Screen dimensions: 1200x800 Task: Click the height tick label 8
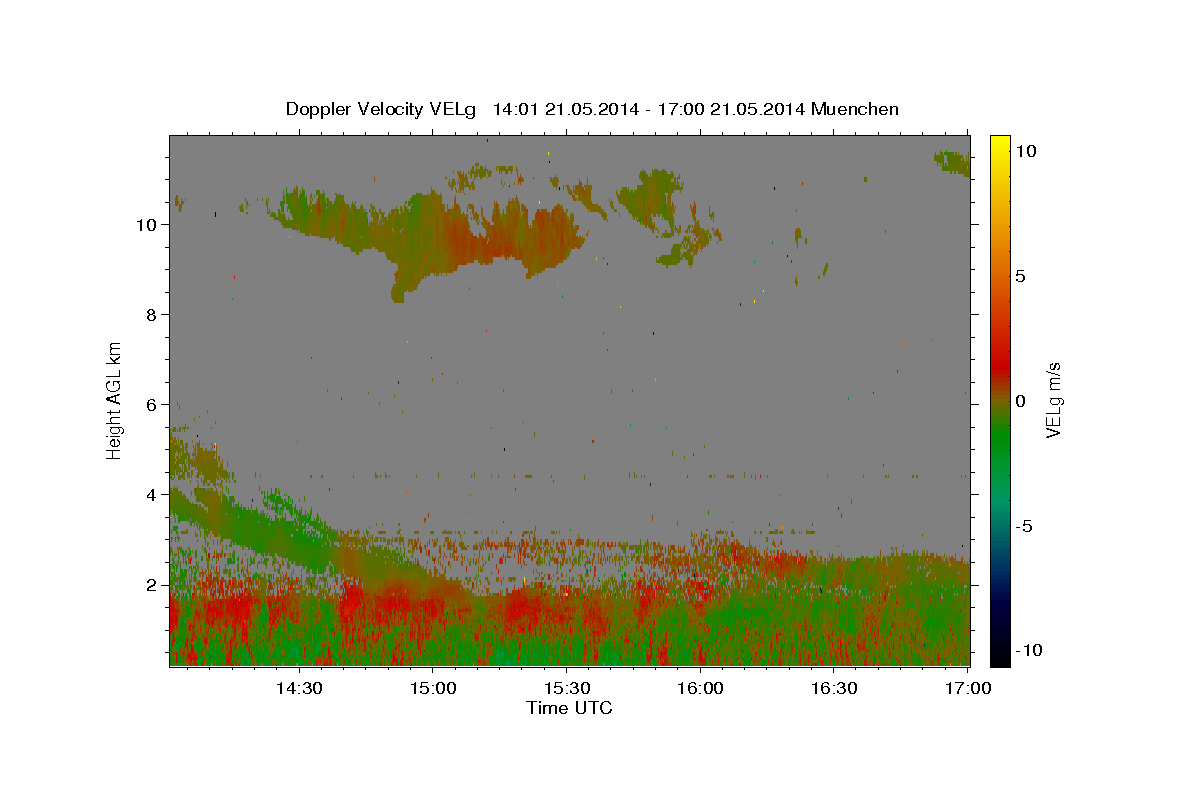tap(151, 314)
